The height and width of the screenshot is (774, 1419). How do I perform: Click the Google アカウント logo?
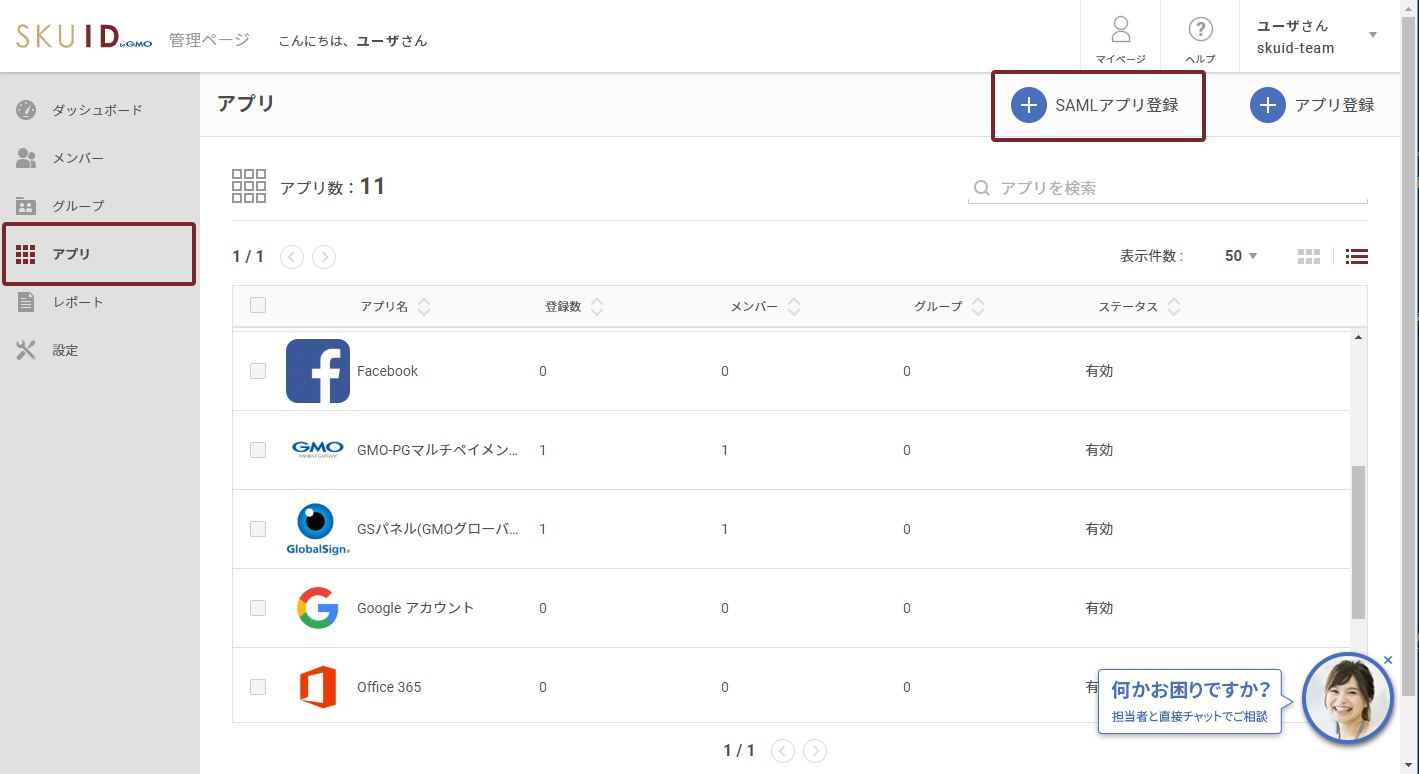tap(318, 608)
